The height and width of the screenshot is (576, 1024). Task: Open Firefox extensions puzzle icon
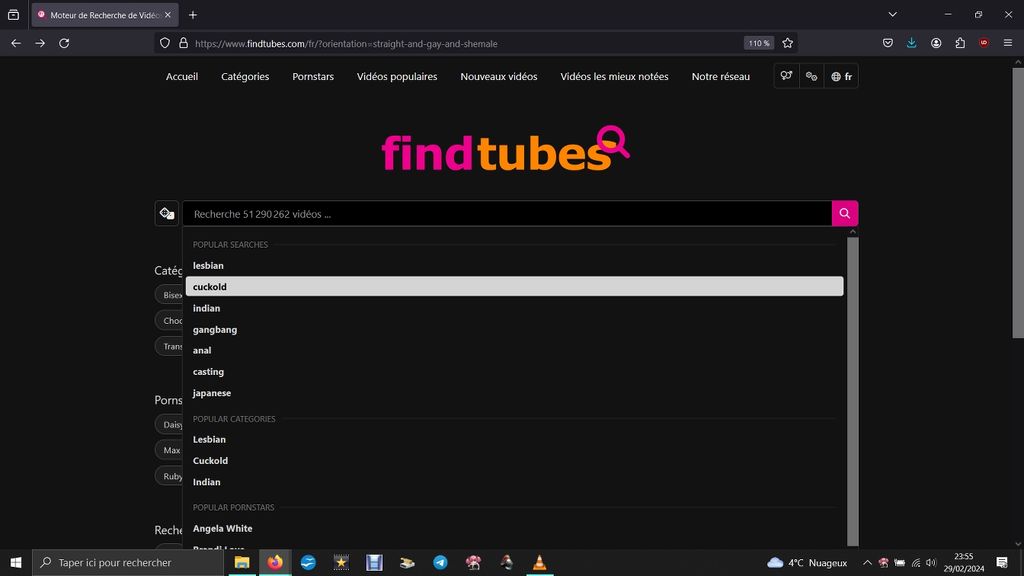960,43
